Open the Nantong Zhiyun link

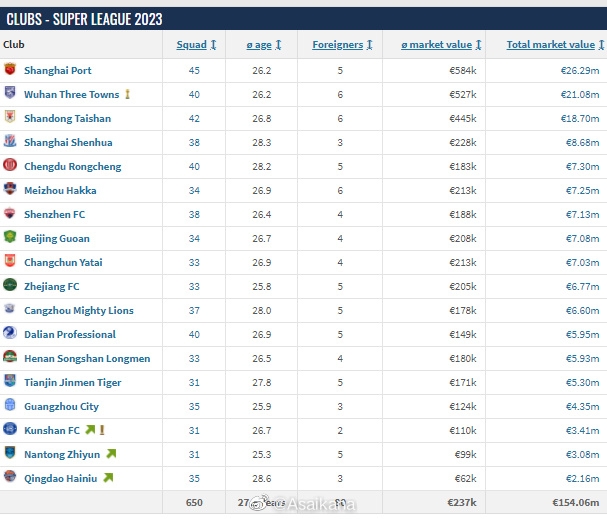point(62,454)
